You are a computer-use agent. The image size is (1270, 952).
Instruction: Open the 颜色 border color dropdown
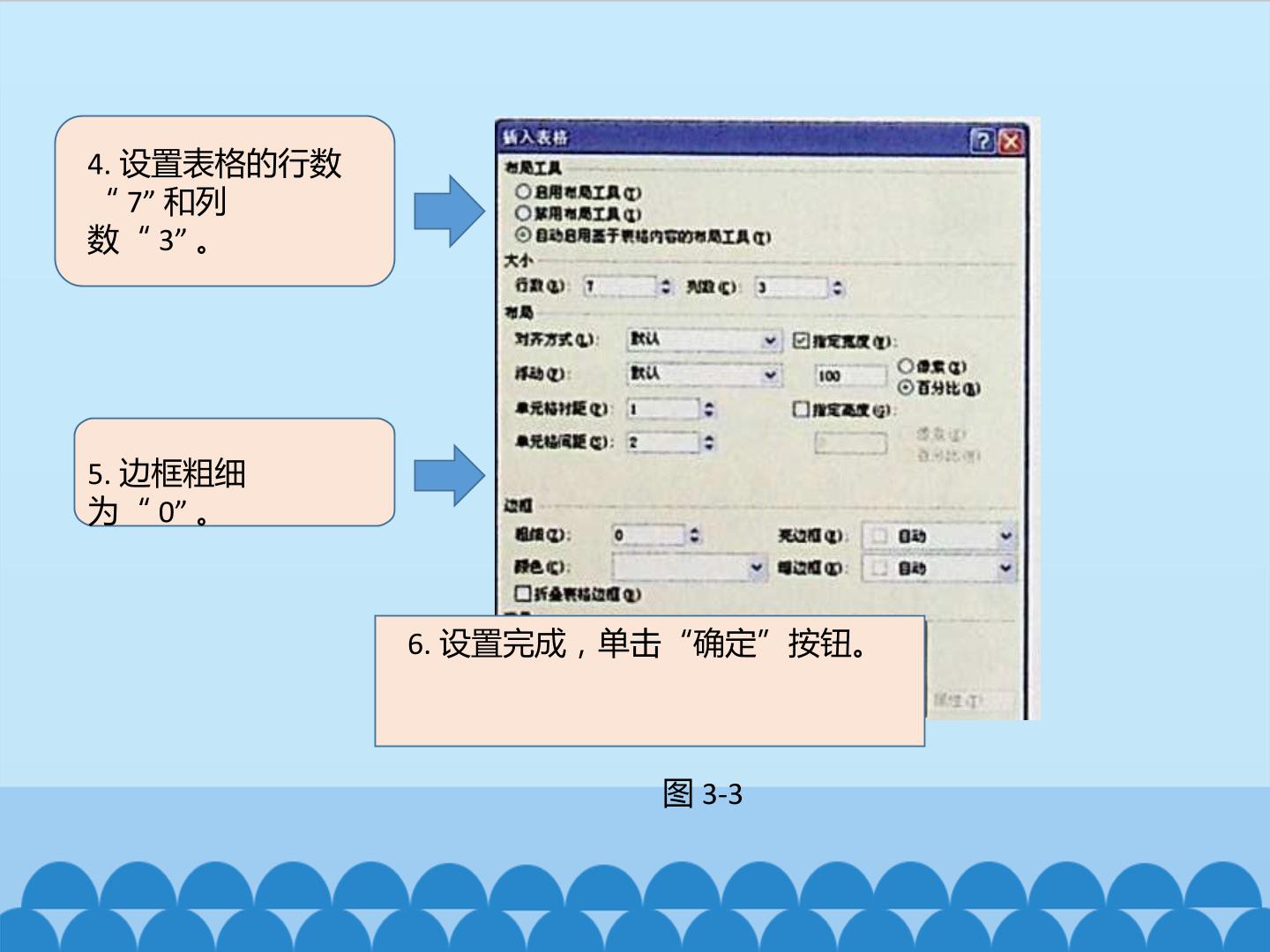(x=689, y=568)
